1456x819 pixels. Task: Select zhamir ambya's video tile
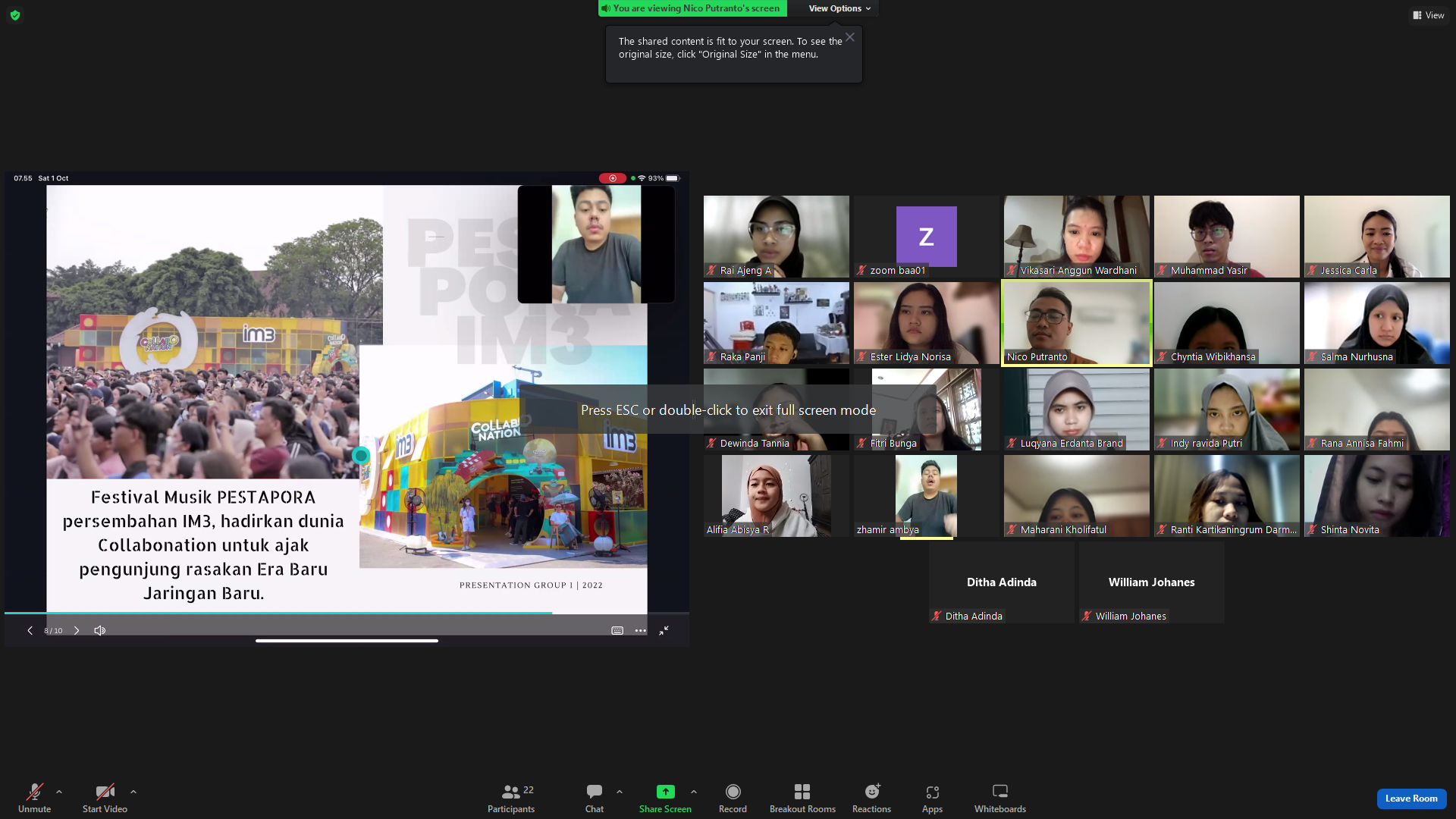pyautogui.click(x=927, y=496)
